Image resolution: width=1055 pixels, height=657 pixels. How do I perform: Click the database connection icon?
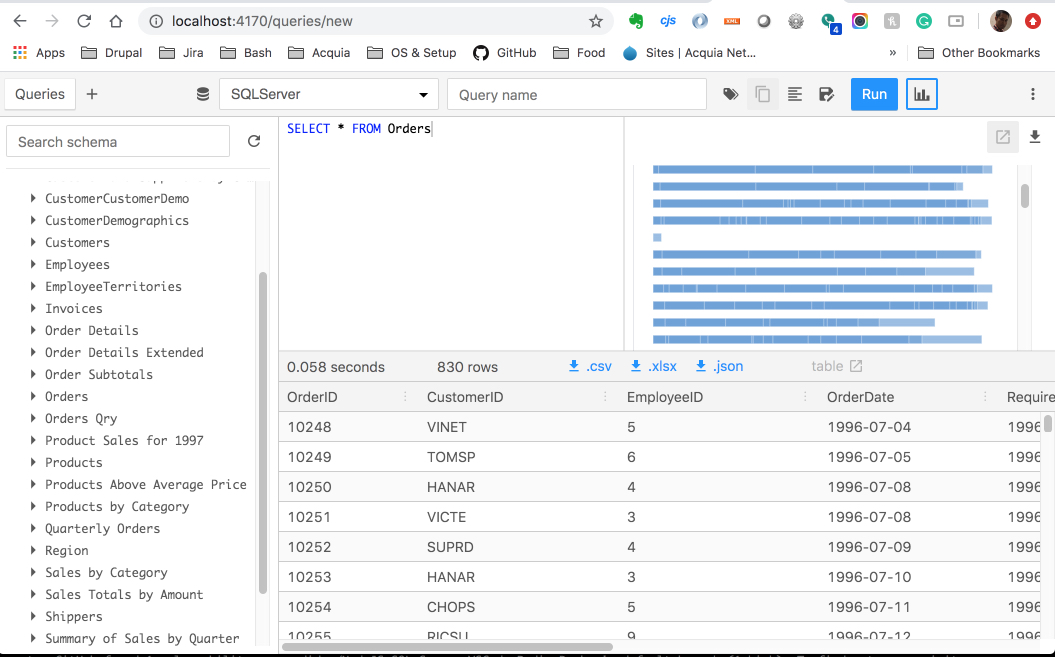point(203,94)
